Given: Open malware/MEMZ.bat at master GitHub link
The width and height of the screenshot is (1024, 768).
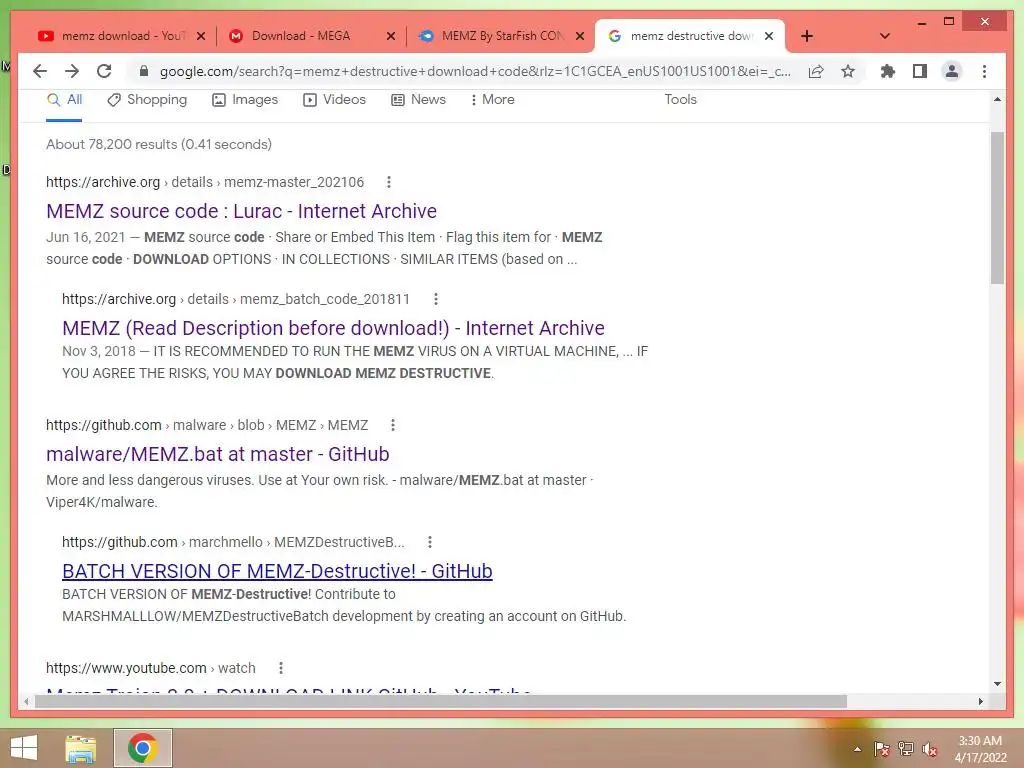Looking at the screenshot, I should coord(217,454).
